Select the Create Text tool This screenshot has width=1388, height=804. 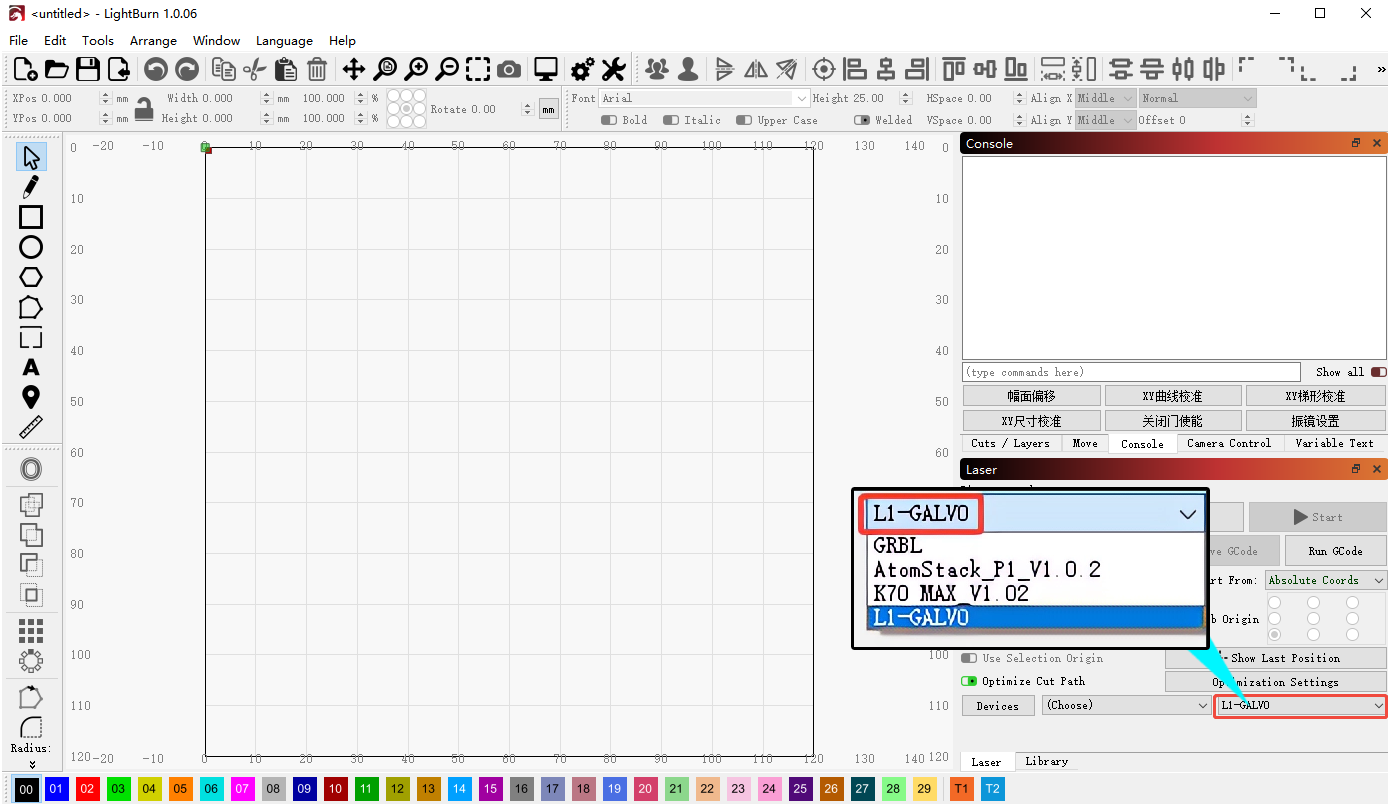tap(31, 367)
